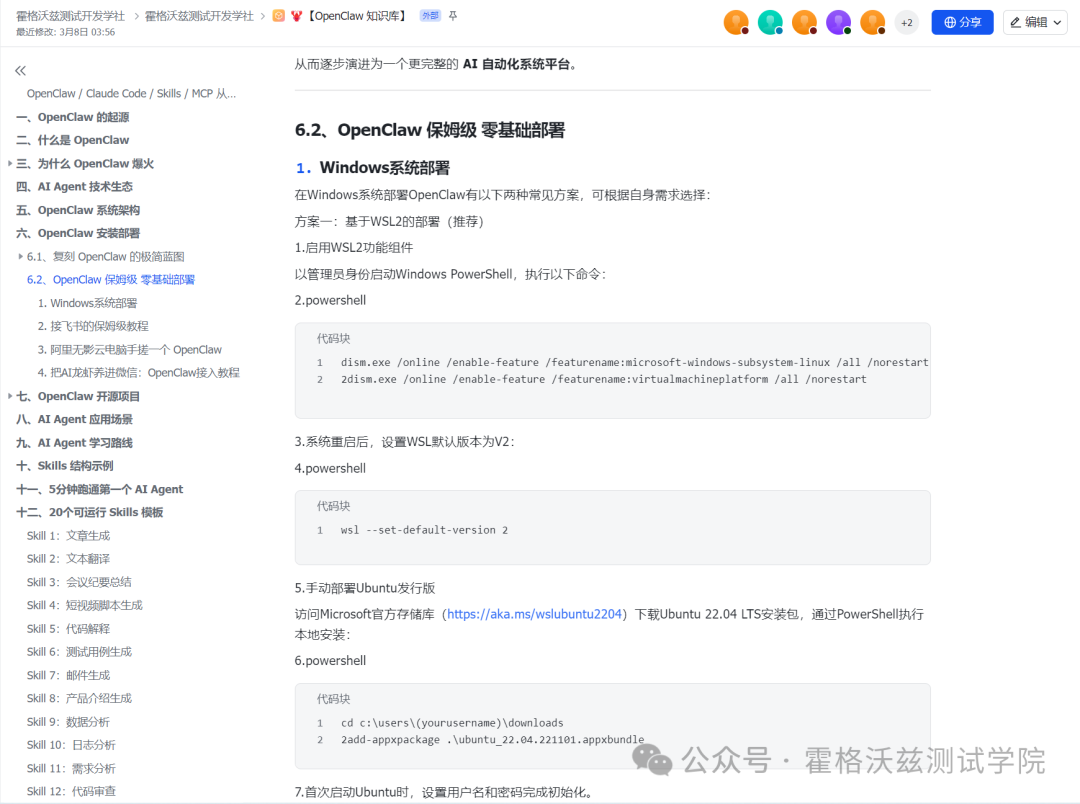Open the purple collaborator avatar
Viewport: 1080px width, 804px height.
[838, 23]
